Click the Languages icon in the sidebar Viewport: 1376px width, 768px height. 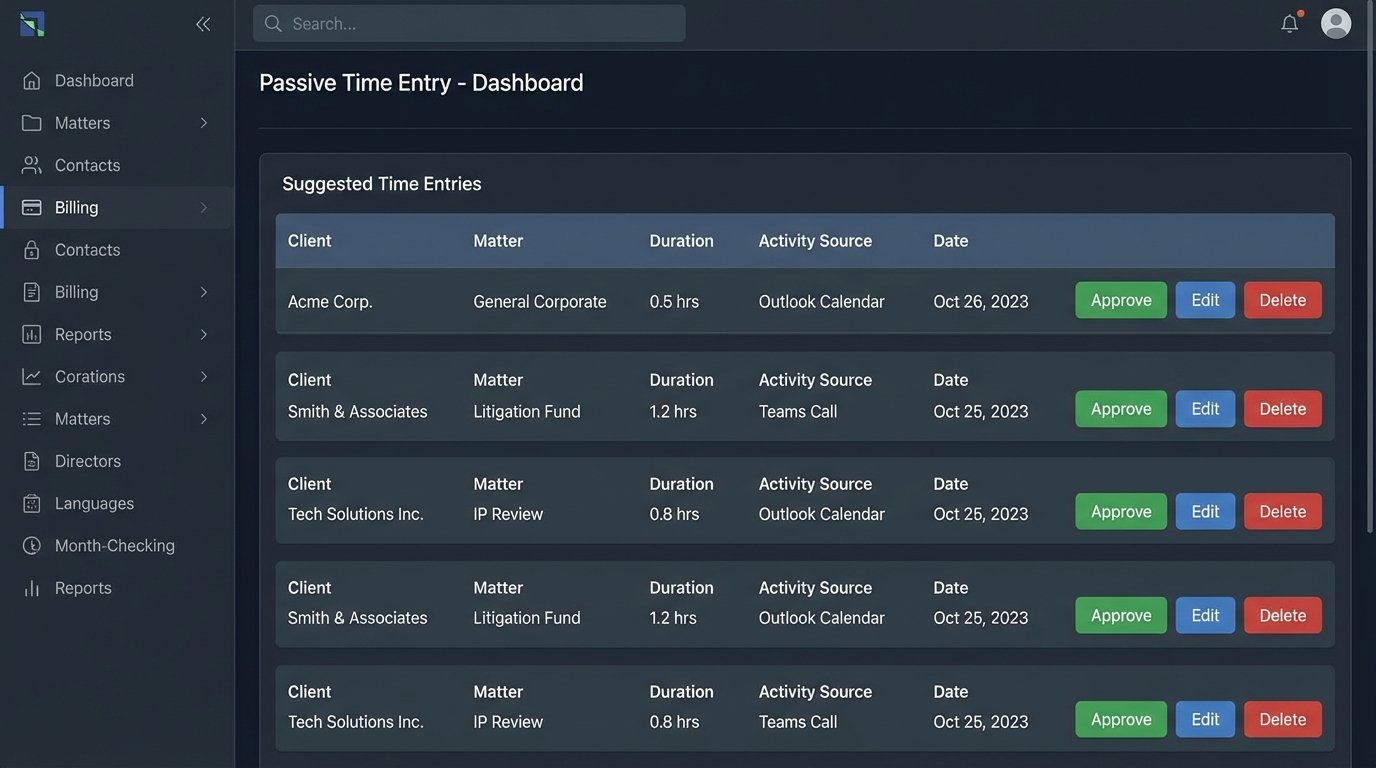(32, 503)
